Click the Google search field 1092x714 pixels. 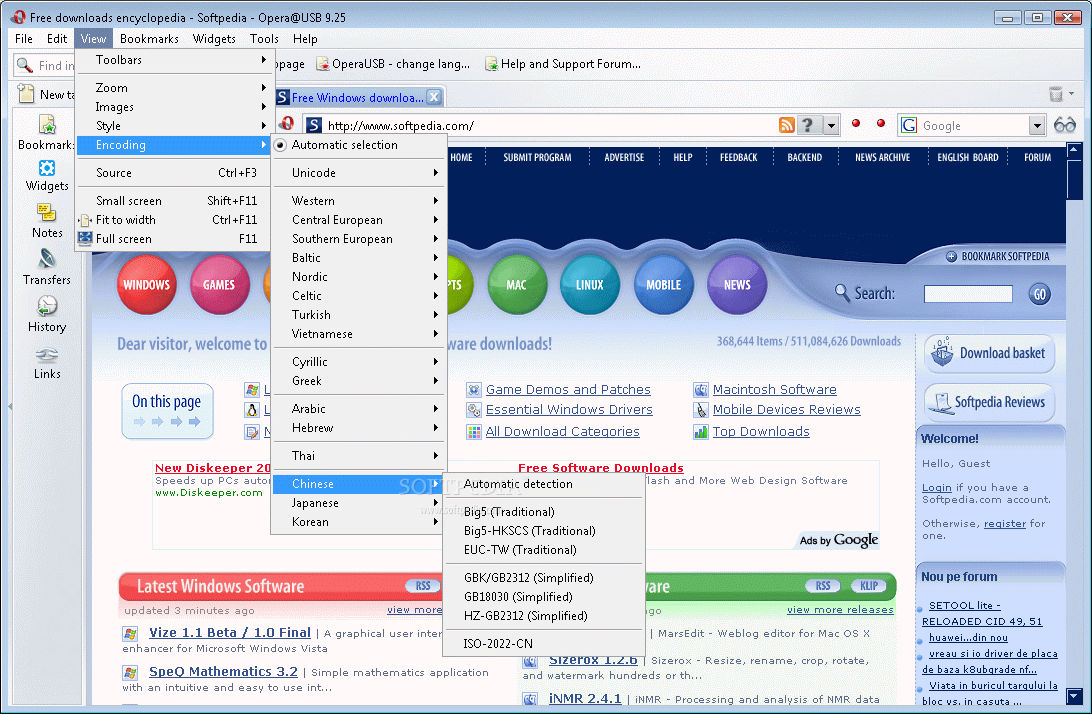coord(974,125)
